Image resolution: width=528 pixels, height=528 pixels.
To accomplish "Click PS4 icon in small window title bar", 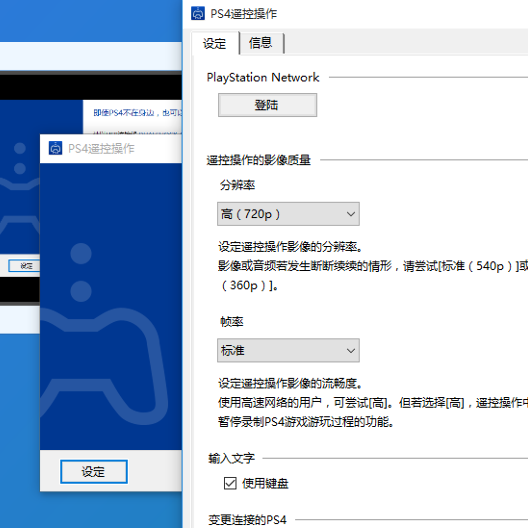I will click(x=55, y=148).
